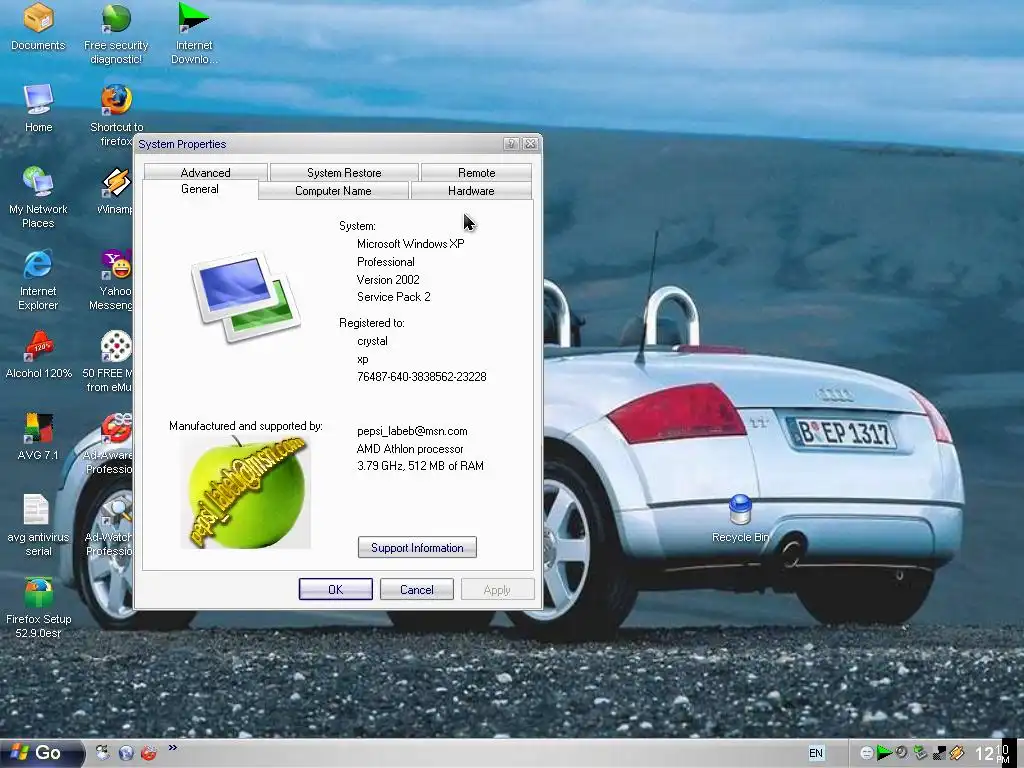Select the 50 FREE from eMusic icon
This screenshot has width=1024, height=768.
(x=109, y=361)
